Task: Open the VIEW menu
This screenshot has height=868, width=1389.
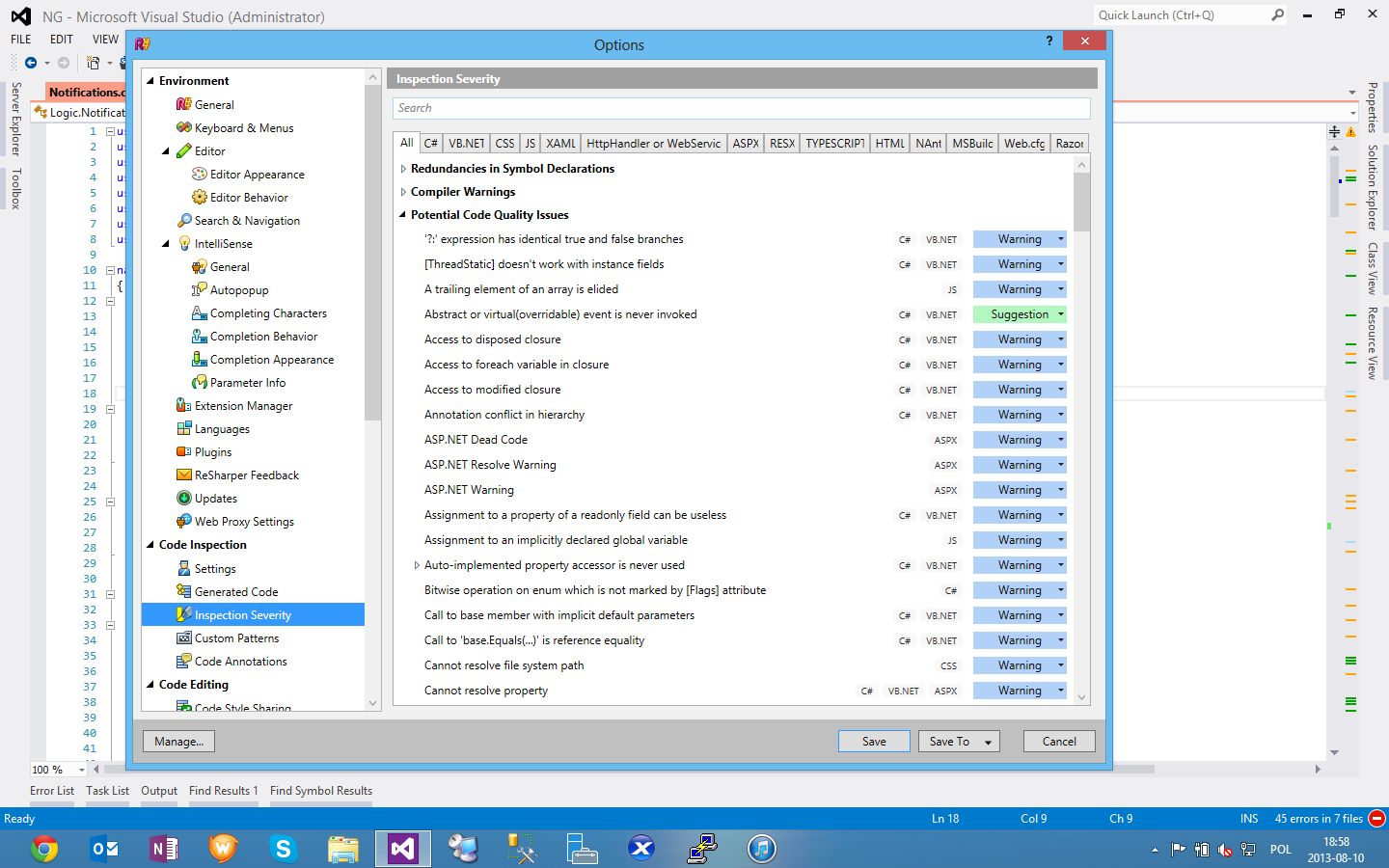Action: point(105,40)
